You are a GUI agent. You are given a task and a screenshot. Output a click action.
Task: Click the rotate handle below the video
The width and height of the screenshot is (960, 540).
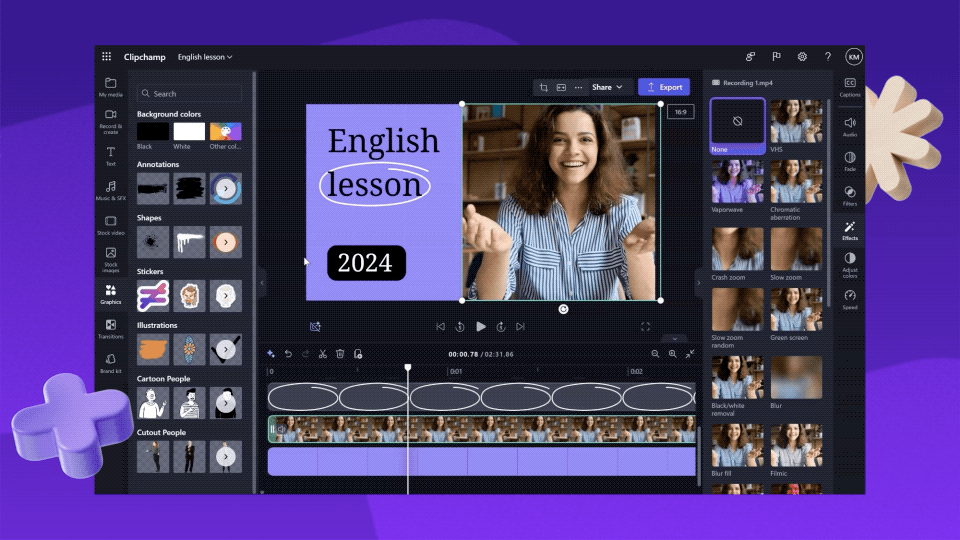pyautogui.click(x=563, y=309)
